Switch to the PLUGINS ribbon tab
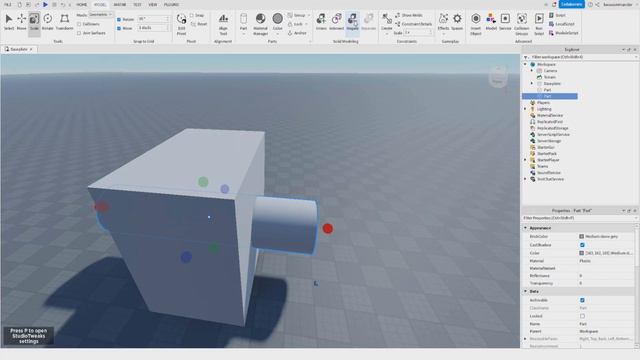 (x=171, y=4)
